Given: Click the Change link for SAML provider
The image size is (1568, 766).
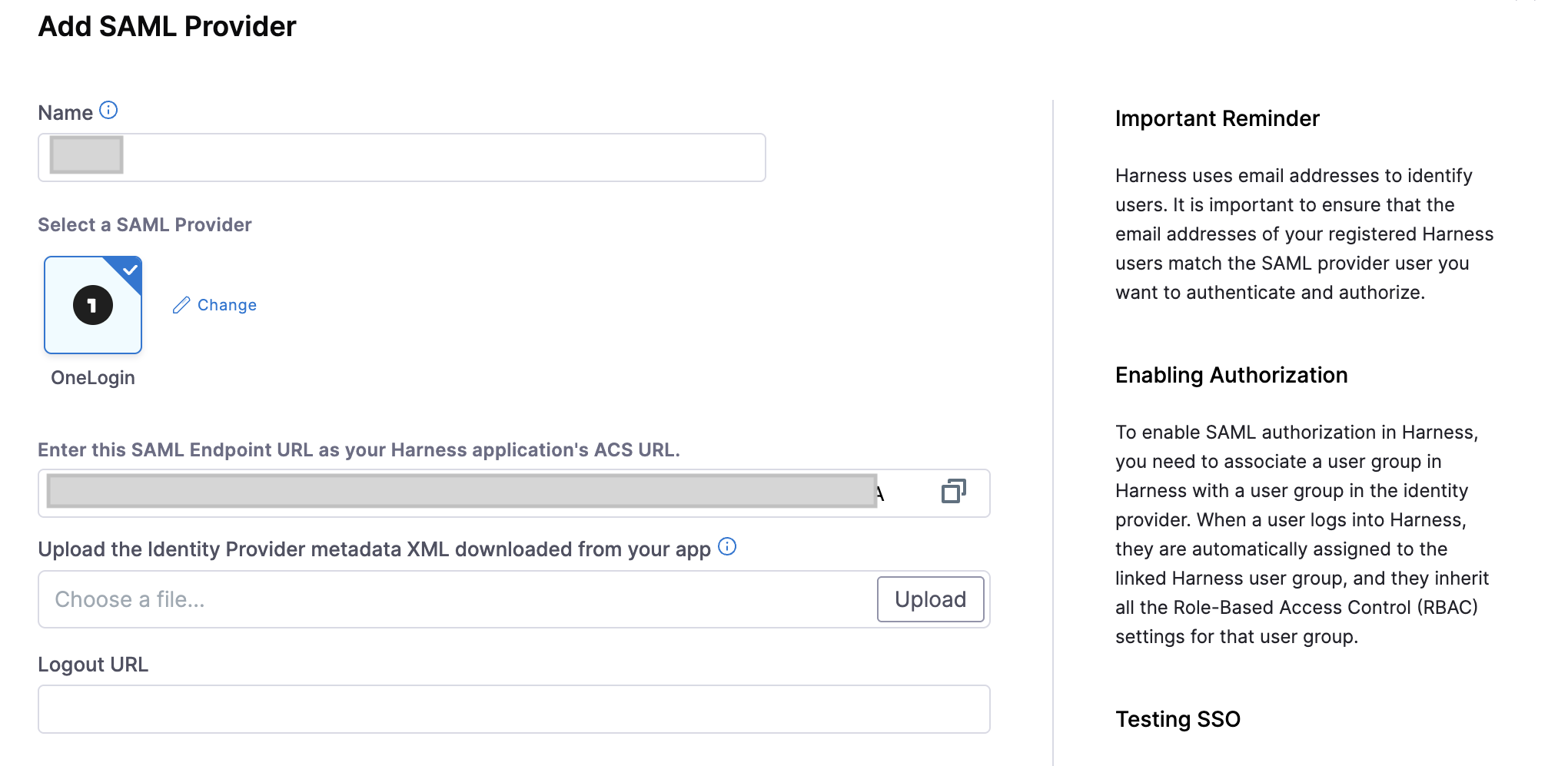Looking at the screenshot, I should 227,305.
